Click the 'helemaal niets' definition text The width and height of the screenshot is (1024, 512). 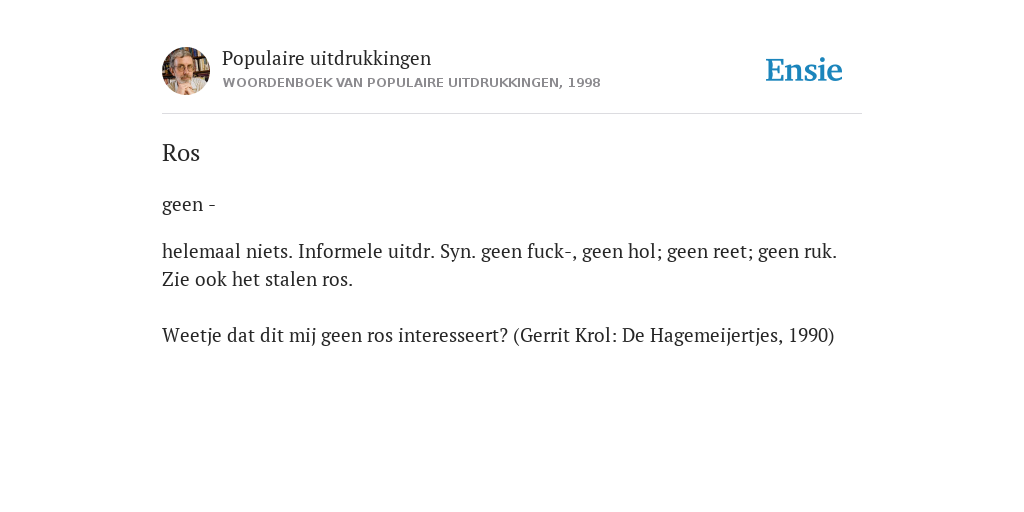coord(228,251)
